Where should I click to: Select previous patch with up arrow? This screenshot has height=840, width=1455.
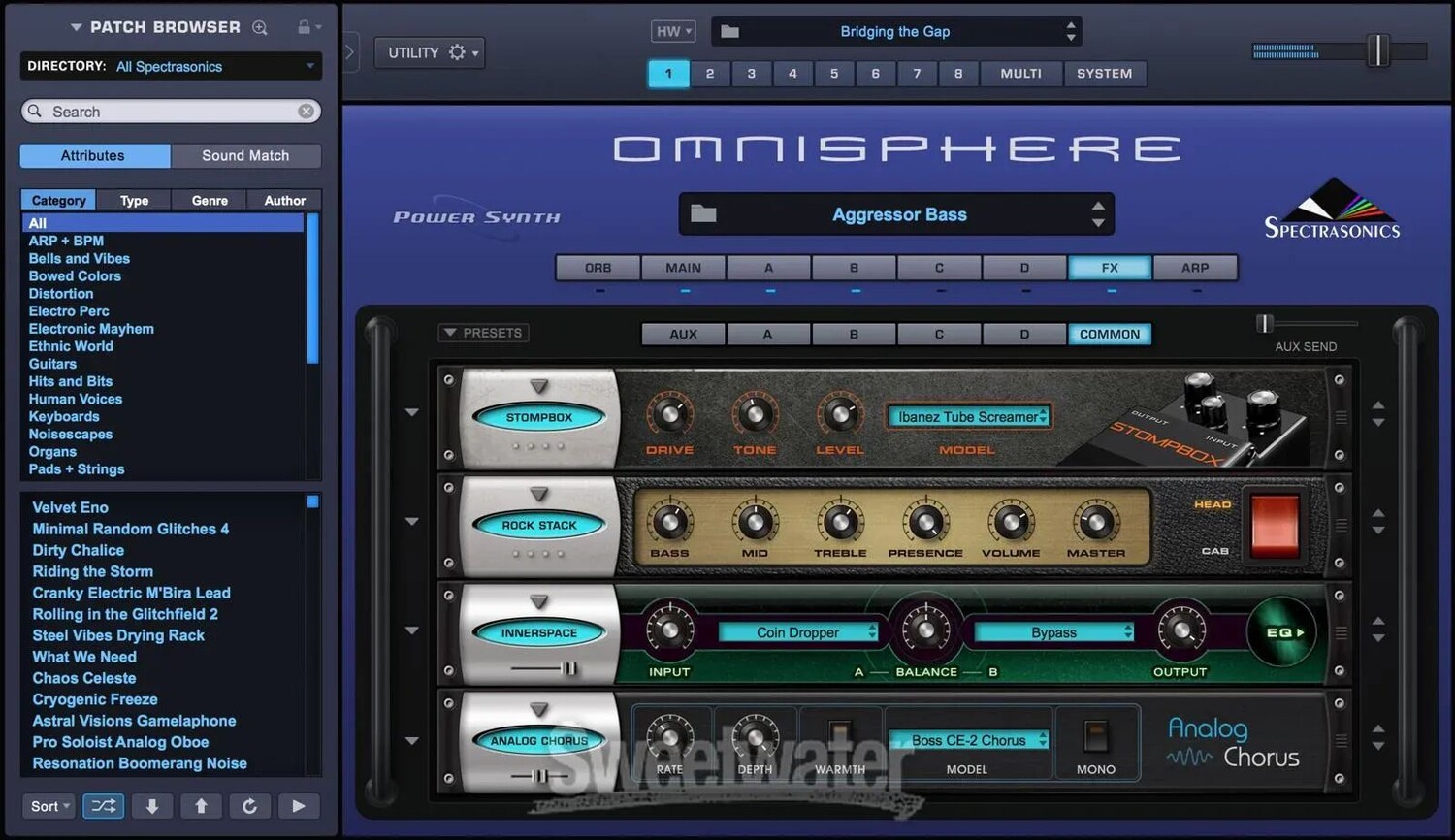(201, 806)
